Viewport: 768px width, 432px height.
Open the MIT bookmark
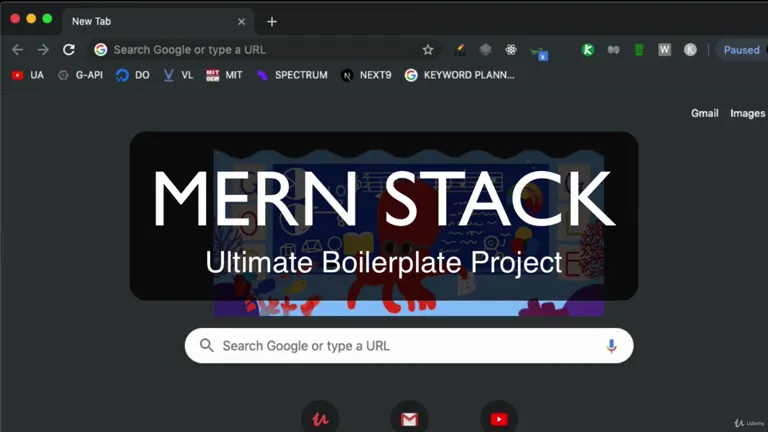tap(224, 75)
